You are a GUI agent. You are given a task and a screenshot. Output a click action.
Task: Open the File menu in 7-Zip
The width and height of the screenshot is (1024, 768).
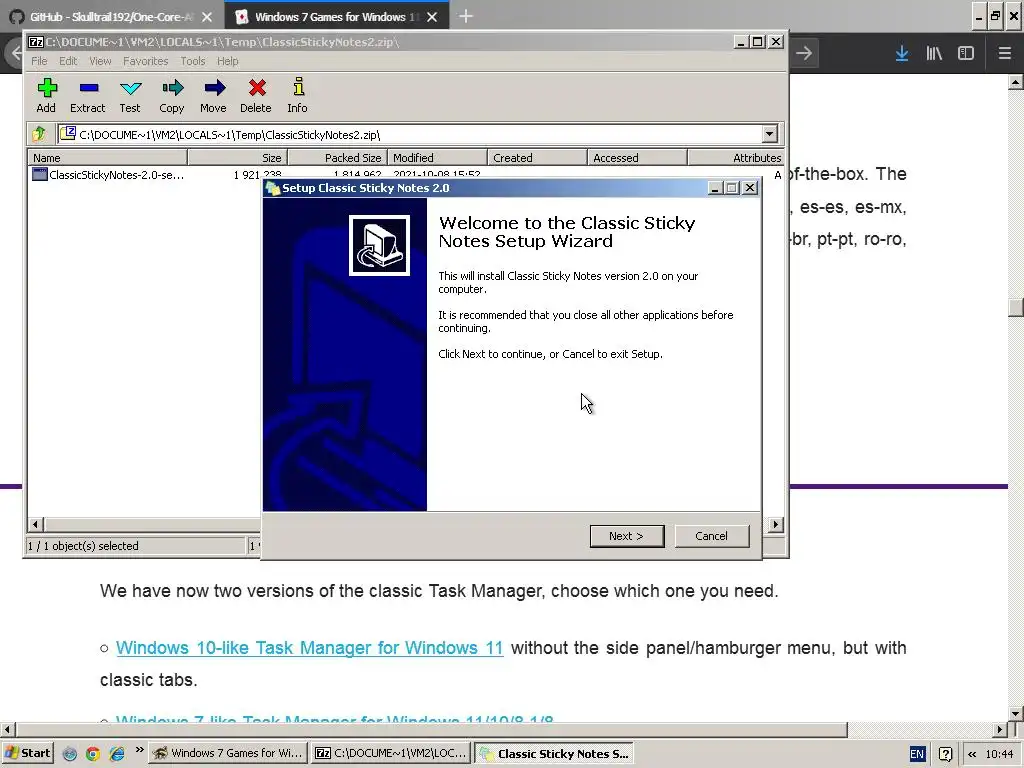pyautogui.click(x=39, y=61)
